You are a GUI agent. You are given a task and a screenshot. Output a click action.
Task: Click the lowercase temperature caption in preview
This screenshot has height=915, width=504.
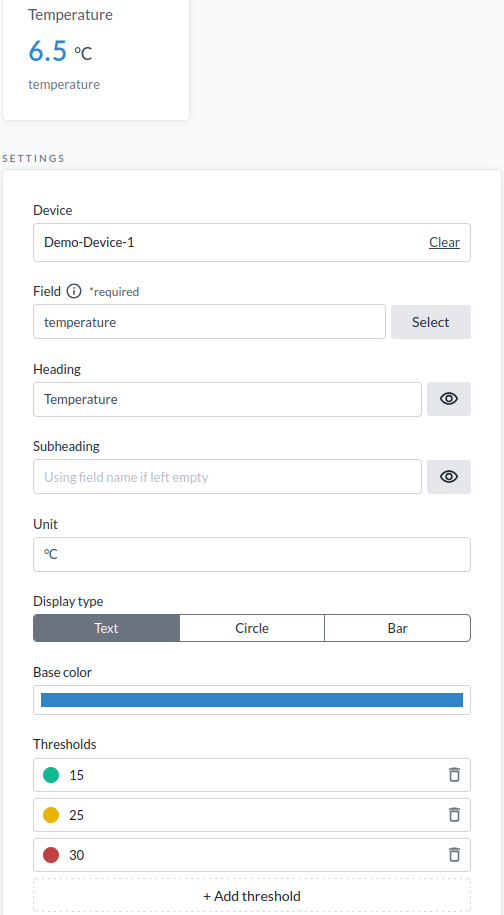coord(64,85)
